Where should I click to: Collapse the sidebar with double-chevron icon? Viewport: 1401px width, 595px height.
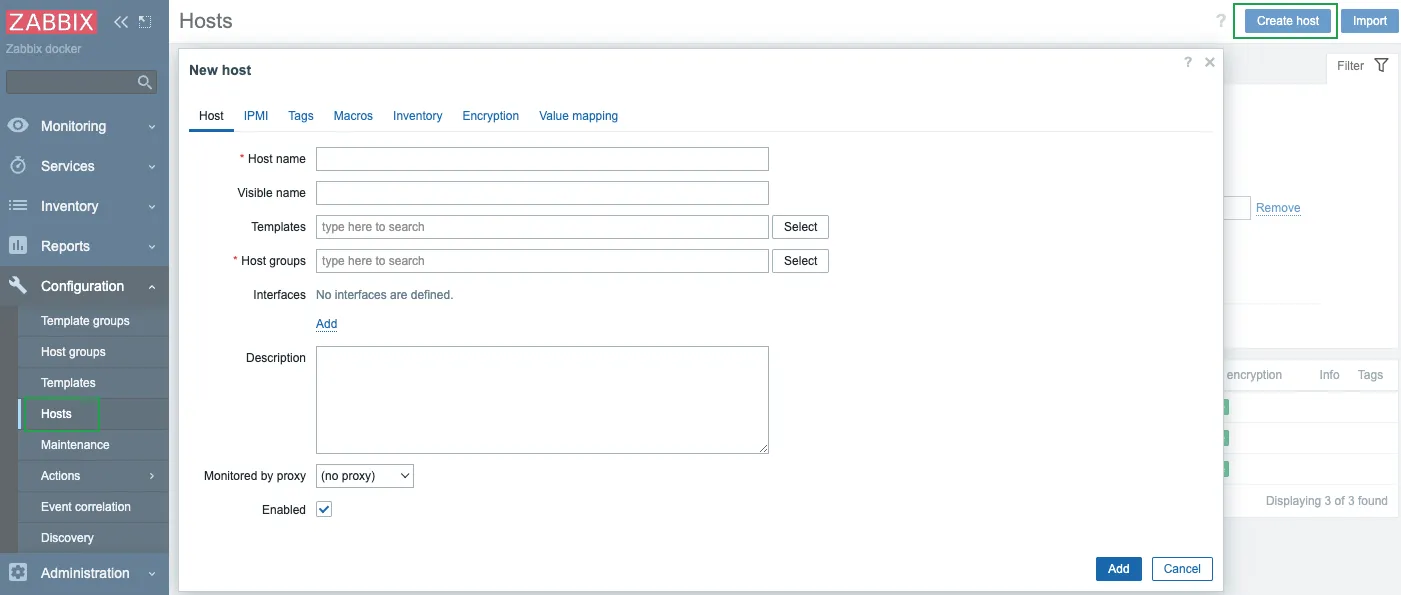pyautogui.click(x=119, y=20)
